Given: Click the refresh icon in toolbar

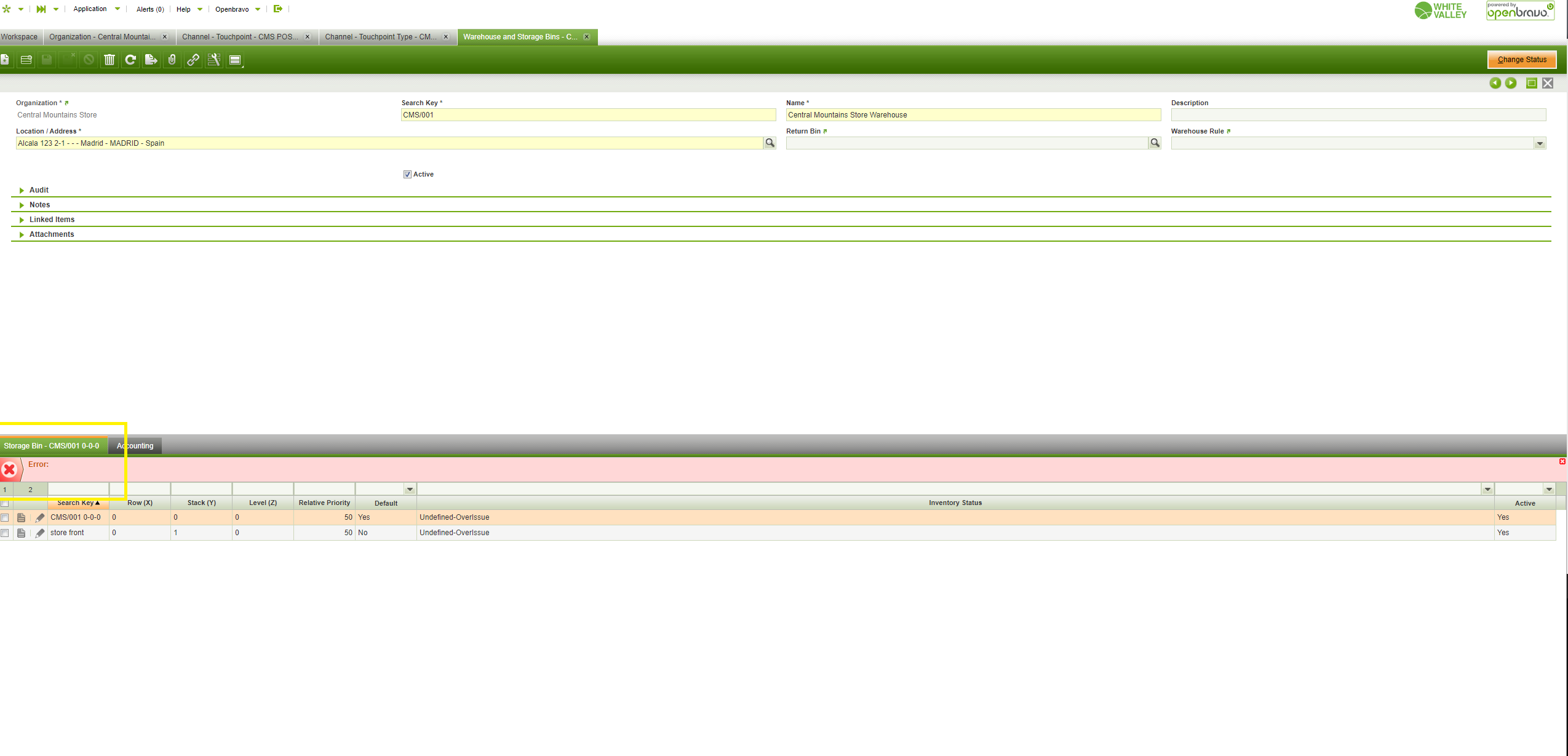Looking at the screenshot, I should pyautogui.click(x=130, y=60).
